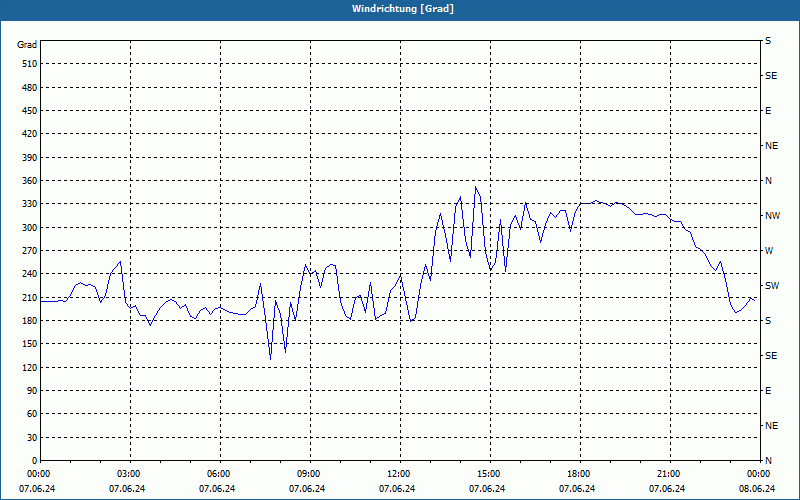Click the 06:00 time label
This screenshot has width=800, height=500.
(x=218, y=473)
